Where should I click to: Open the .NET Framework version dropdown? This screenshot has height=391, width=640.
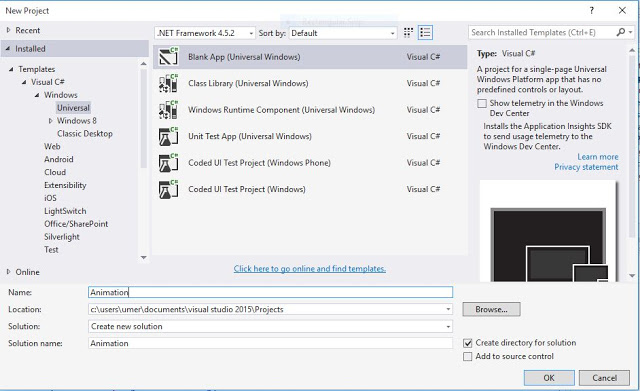click(205, 33)
